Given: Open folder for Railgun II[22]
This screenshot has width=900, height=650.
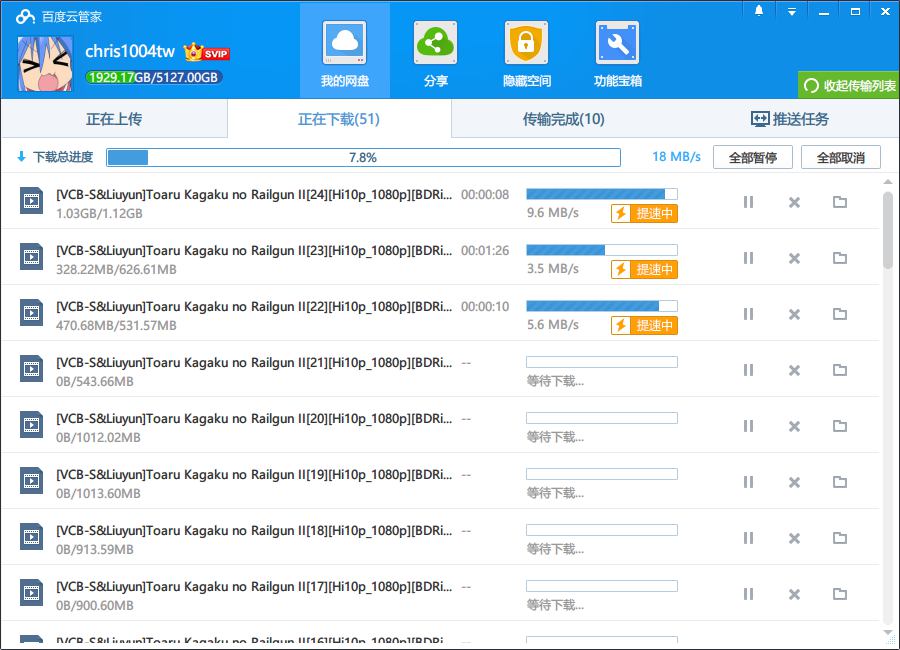Looking at the screenshot, I should 840,314.
